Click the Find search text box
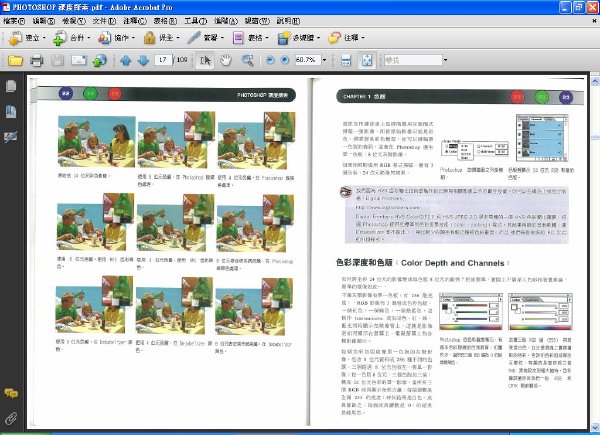This screenshot has height=435, width=600. tap(413, 60)
